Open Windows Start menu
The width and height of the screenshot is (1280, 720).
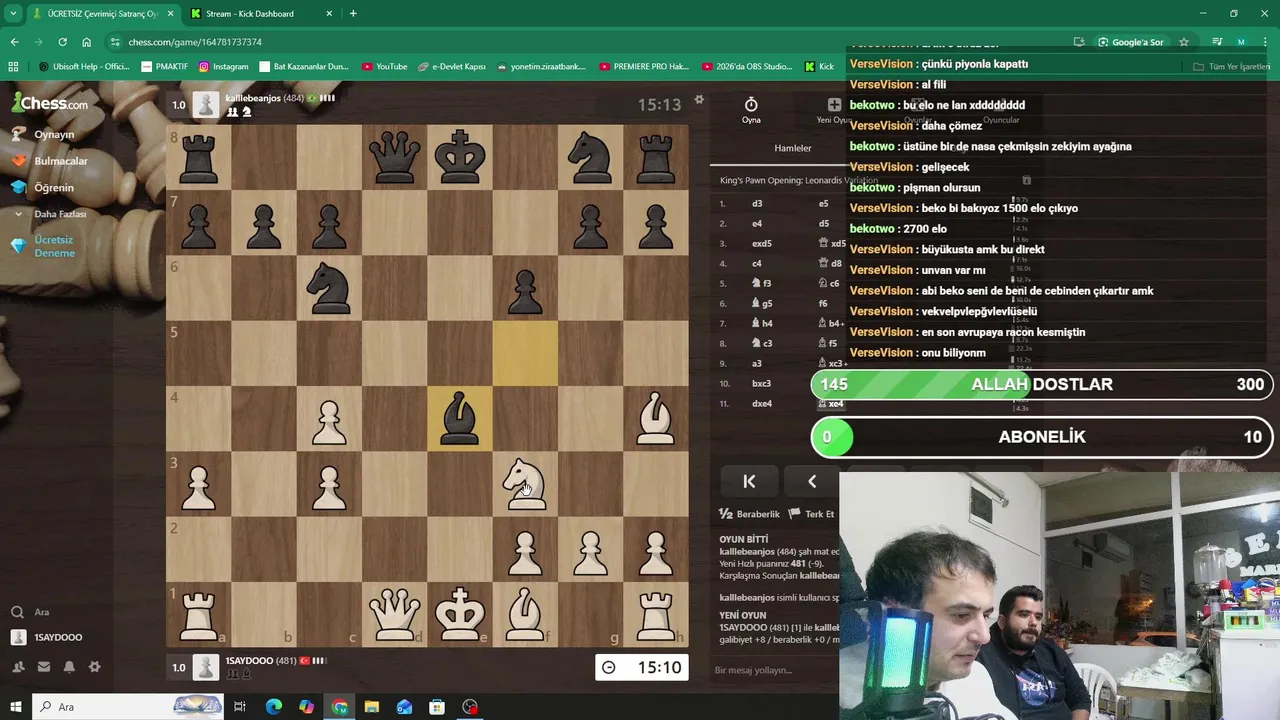(x=15, y=707)
